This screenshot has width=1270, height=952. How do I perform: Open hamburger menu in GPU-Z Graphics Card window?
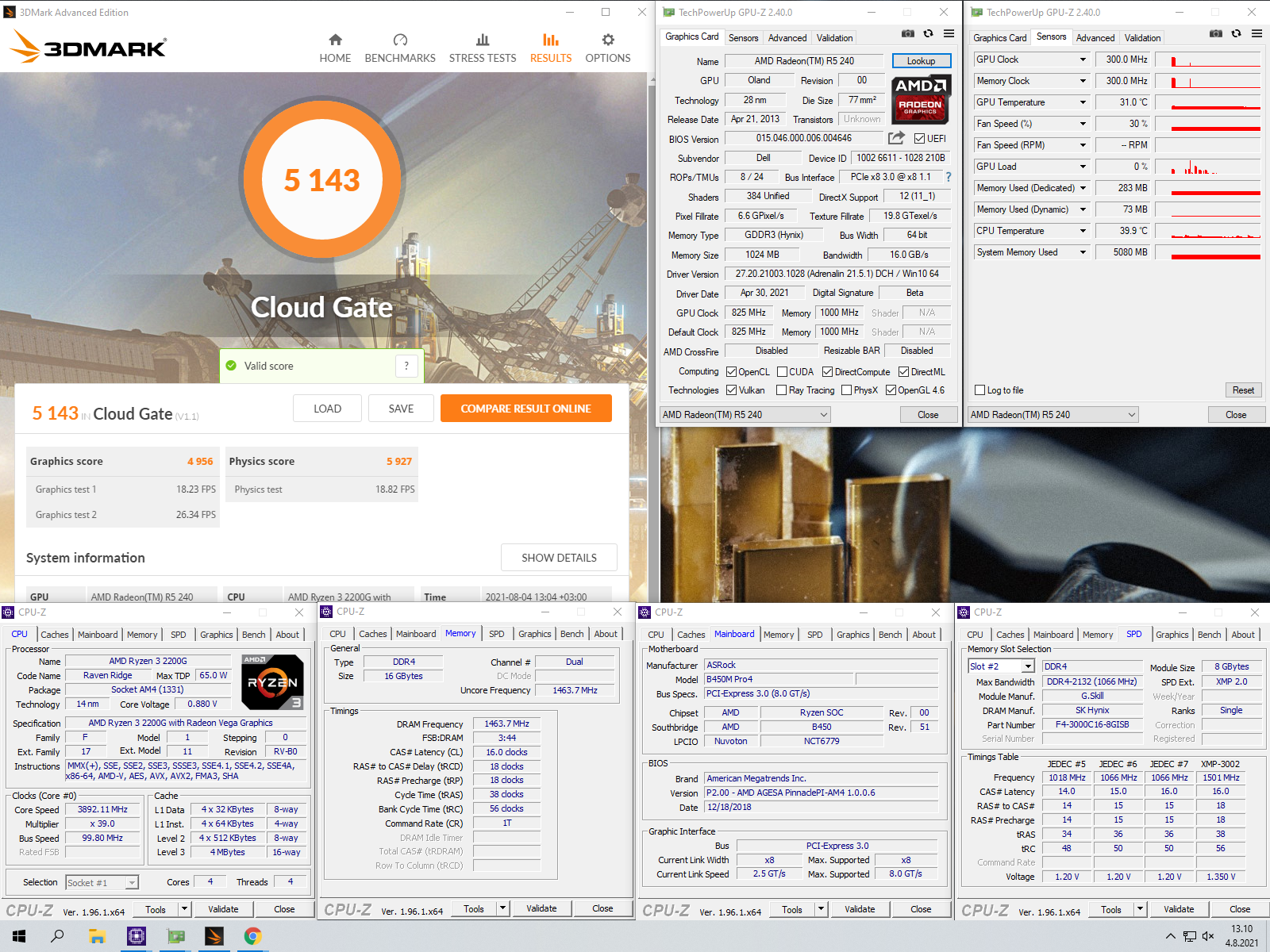point(949,33)
